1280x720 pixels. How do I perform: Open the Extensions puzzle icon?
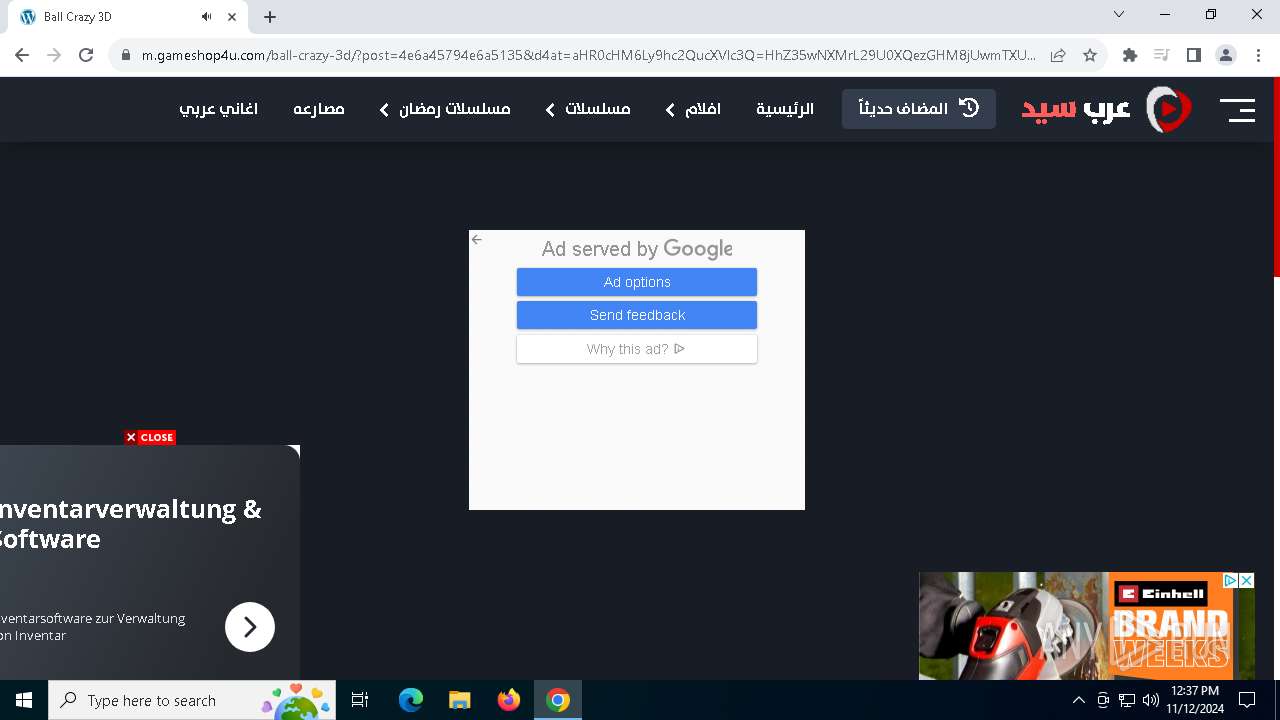click(1130, 55)
